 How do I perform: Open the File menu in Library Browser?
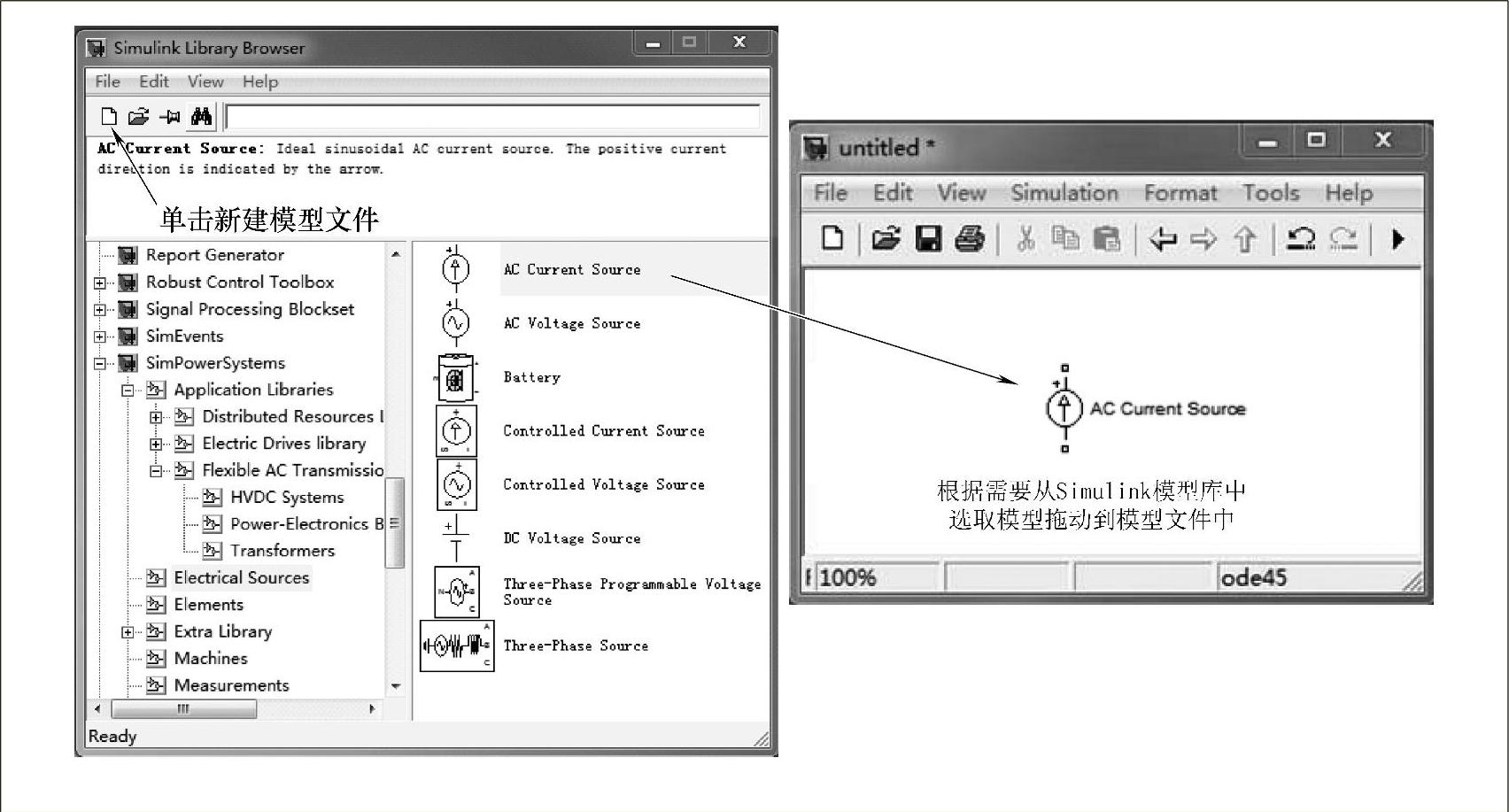[107, 81]
